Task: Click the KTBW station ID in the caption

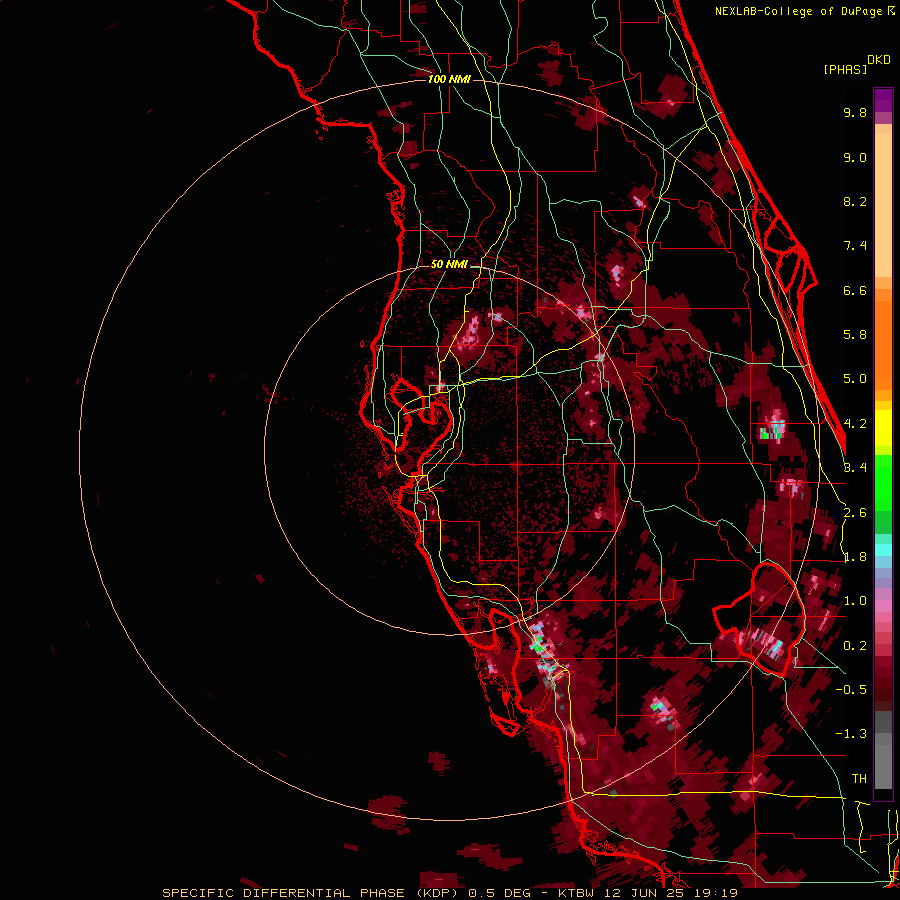Action: [578, 893]
